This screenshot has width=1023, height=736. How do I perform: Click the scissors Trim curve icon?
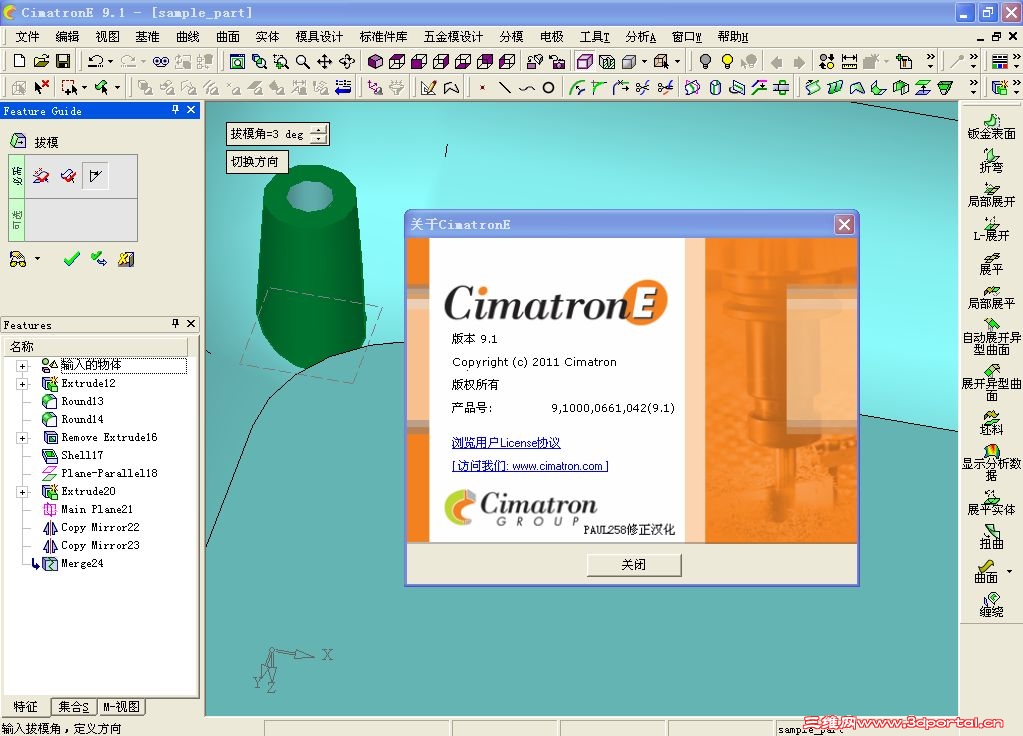[x=643, y=87]
